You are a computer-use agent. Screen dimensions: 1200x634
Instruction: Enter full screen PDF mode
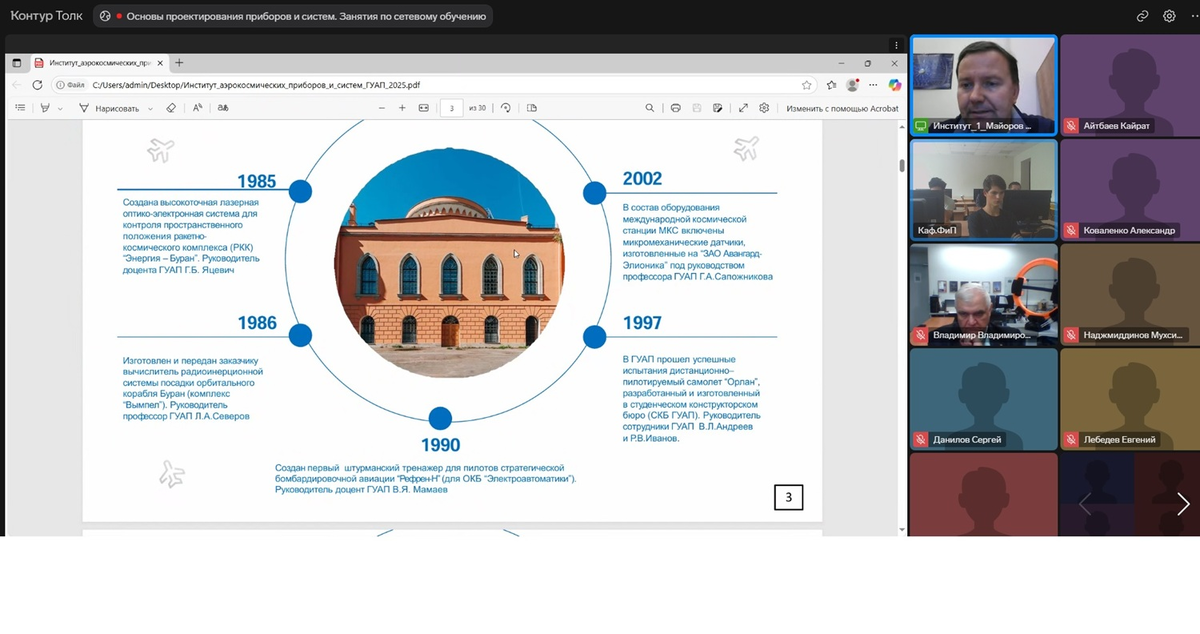click(x=743, y=108)
